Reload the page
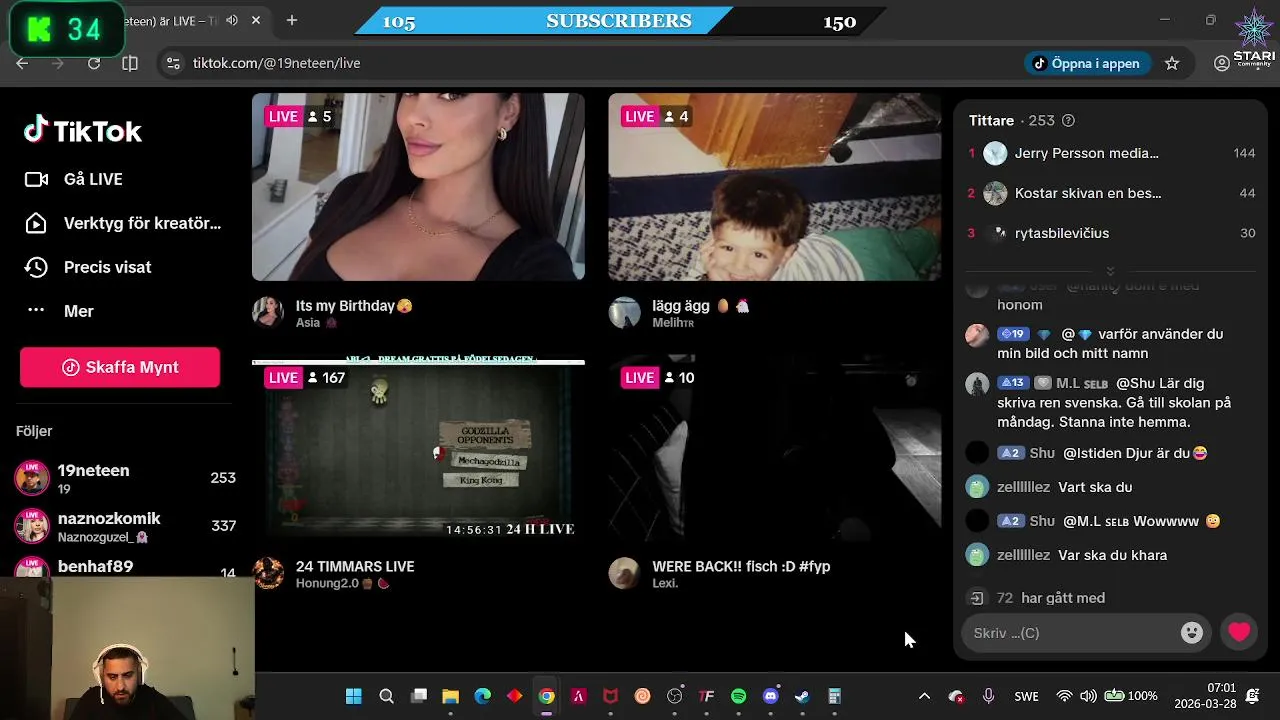Screen dimensions: 1280x720 [94, 63]
